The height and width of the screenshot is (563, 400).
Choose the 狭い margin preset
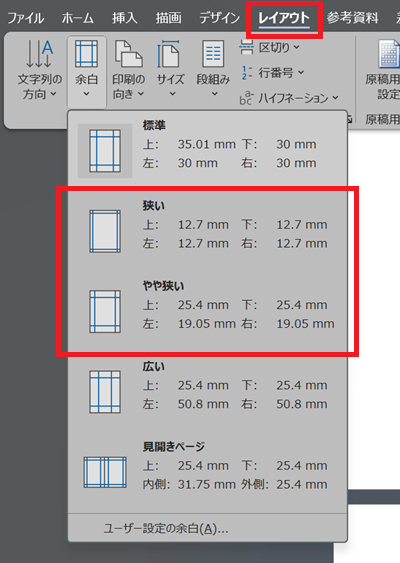[x=208, y=230]
